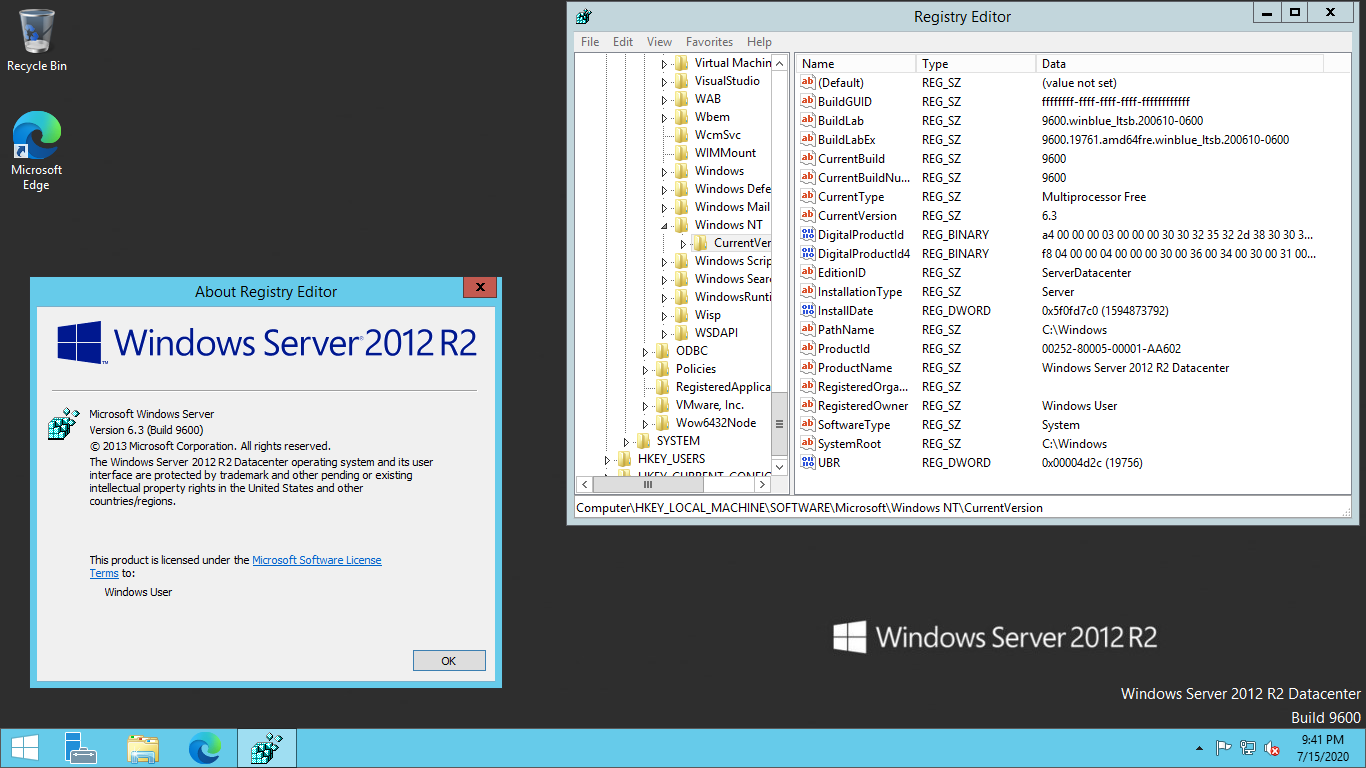Select the RegisteredApplications tree item

click(x=722, y=387)
